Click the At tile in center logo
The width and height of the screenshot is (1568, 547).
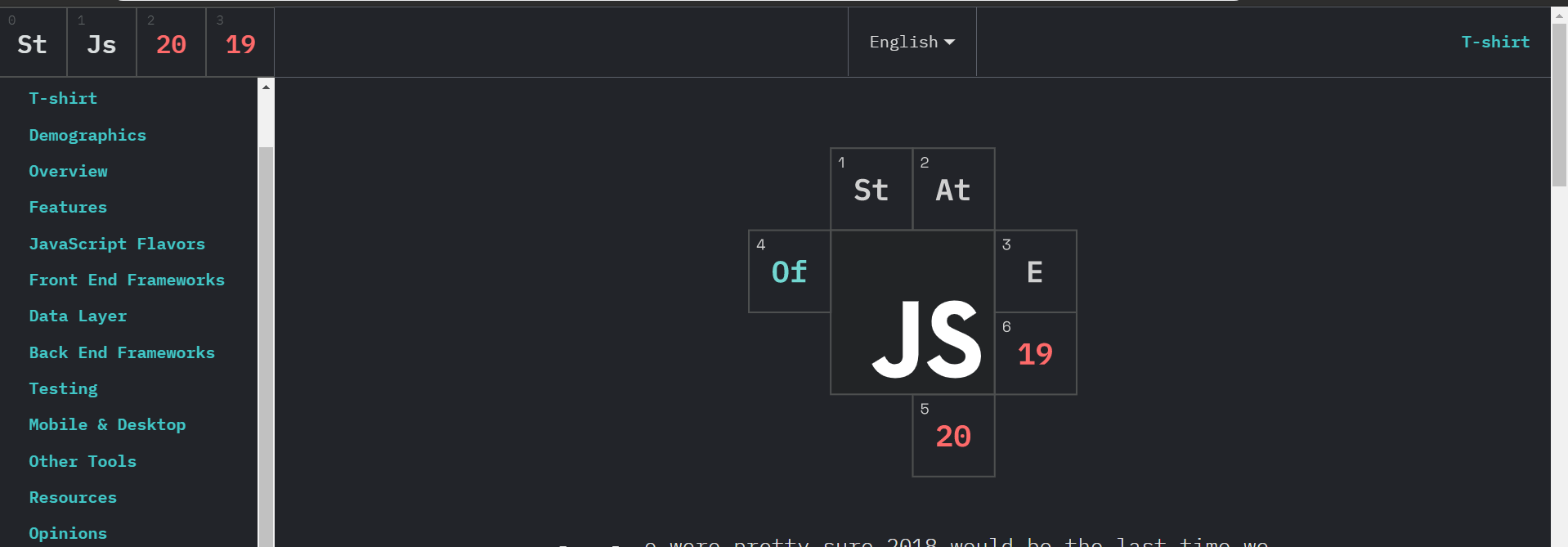pos(953,189)
